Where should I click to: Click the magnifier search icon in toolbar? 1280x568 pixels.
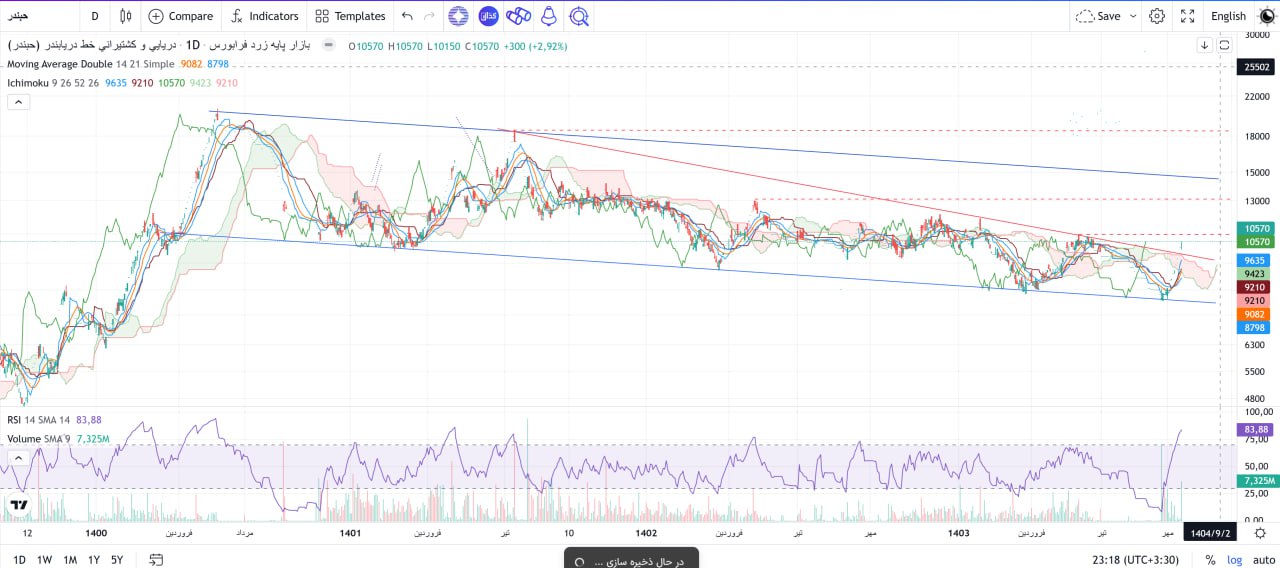pos(578,16)
